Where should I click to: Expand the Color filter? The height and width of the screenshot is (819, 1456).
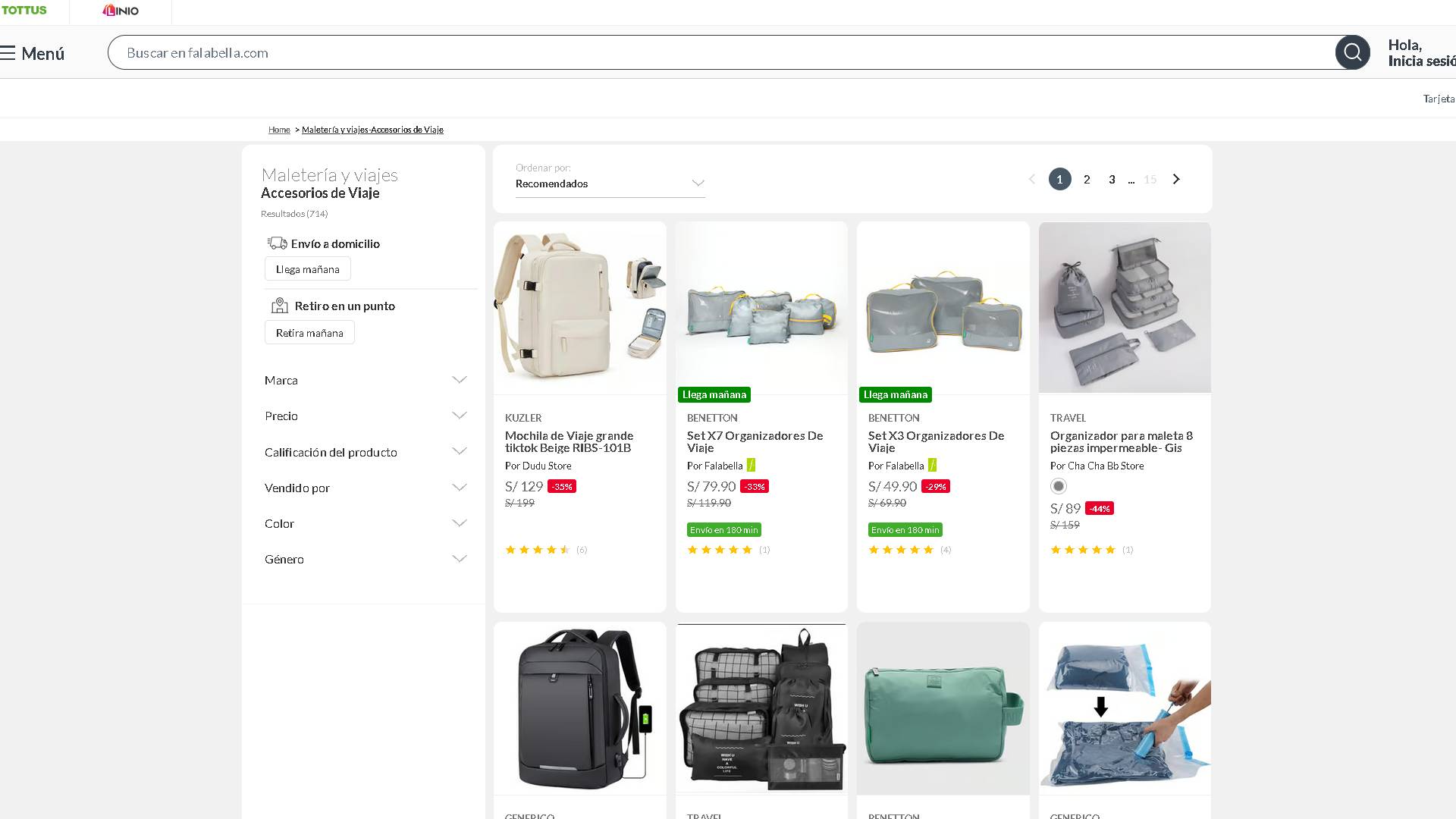[366, 523]
